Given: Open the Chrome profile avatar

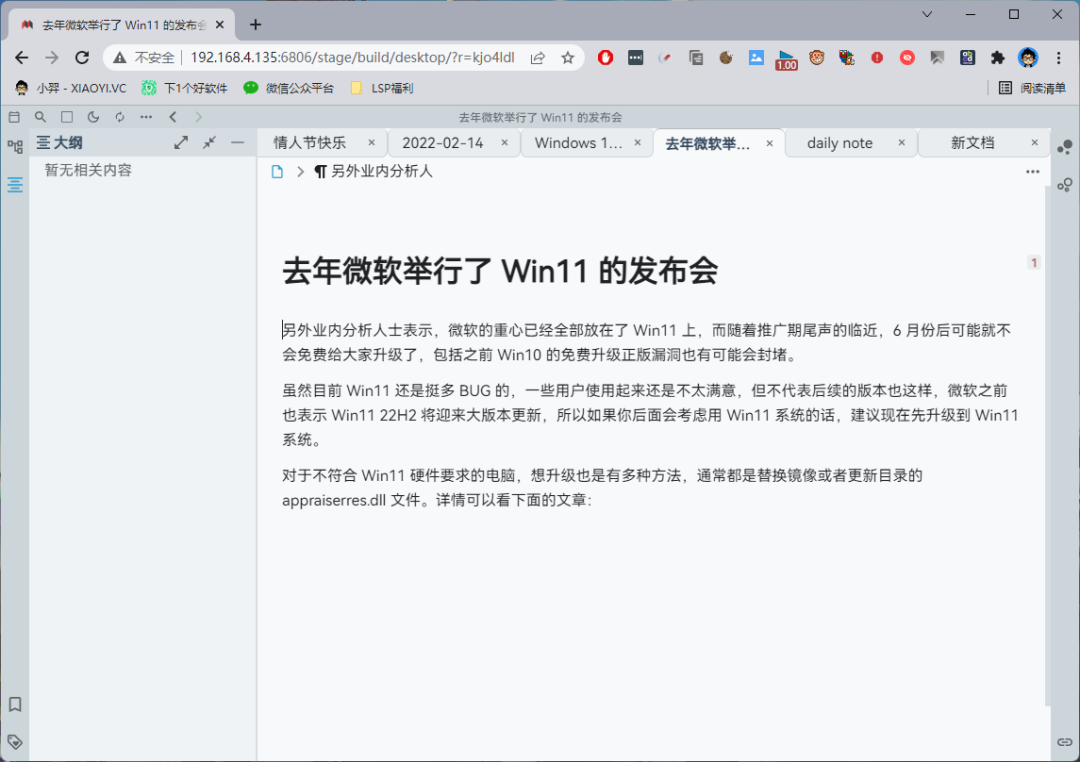Looking at the screenshot, I should click(1028, 57).
